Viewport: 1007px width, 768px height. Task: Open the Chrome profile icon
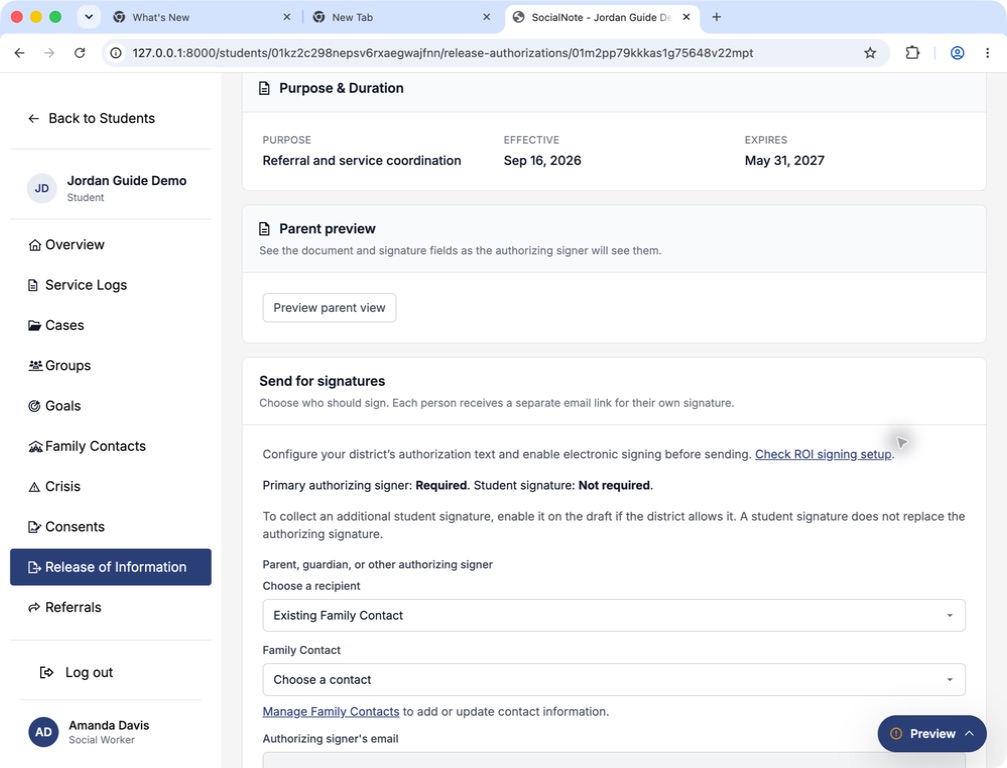[x=957, y=53]
